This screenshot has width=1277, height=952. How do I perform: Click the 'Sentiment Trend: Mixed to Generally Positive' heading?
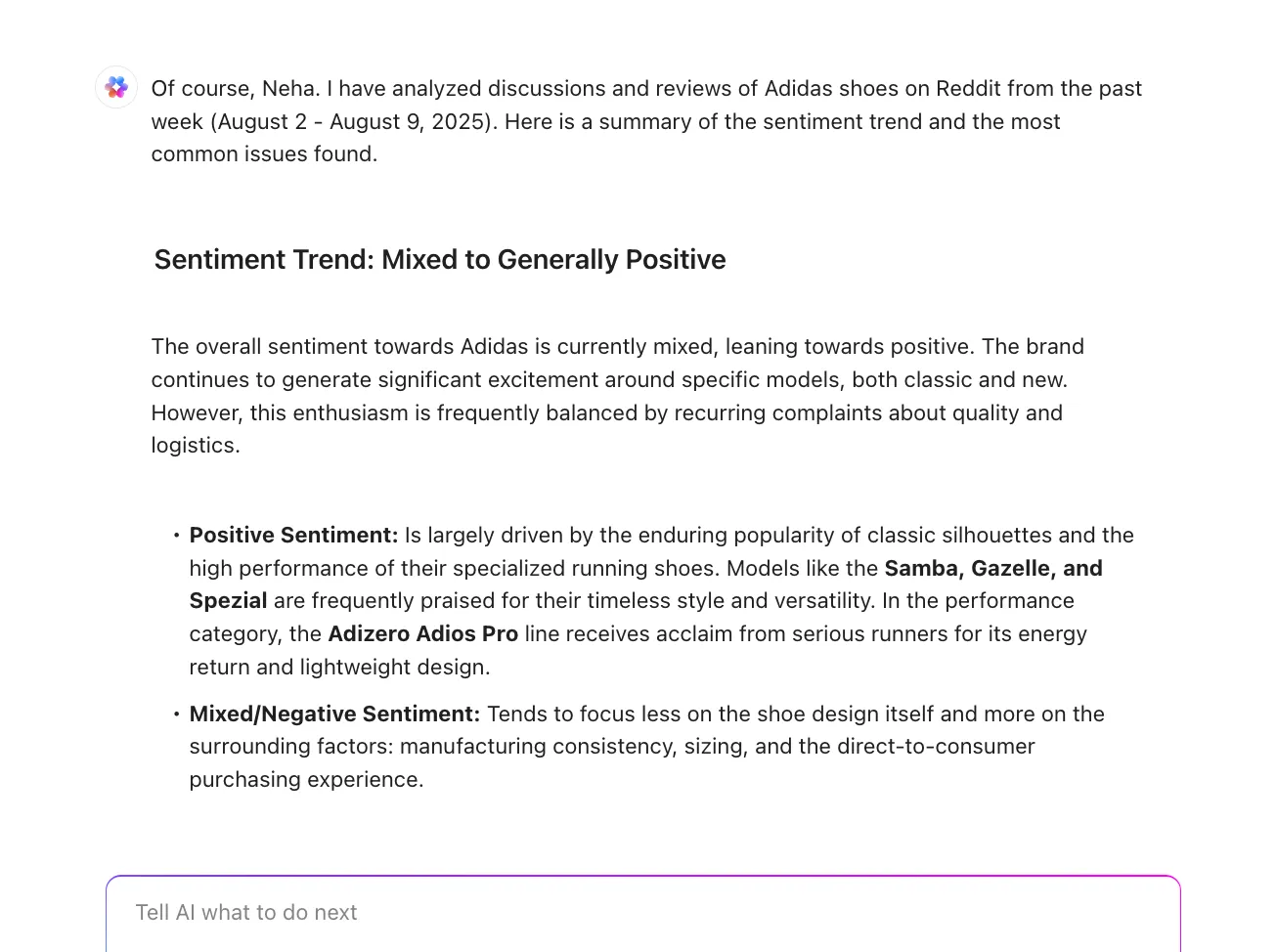pos(440,260)
